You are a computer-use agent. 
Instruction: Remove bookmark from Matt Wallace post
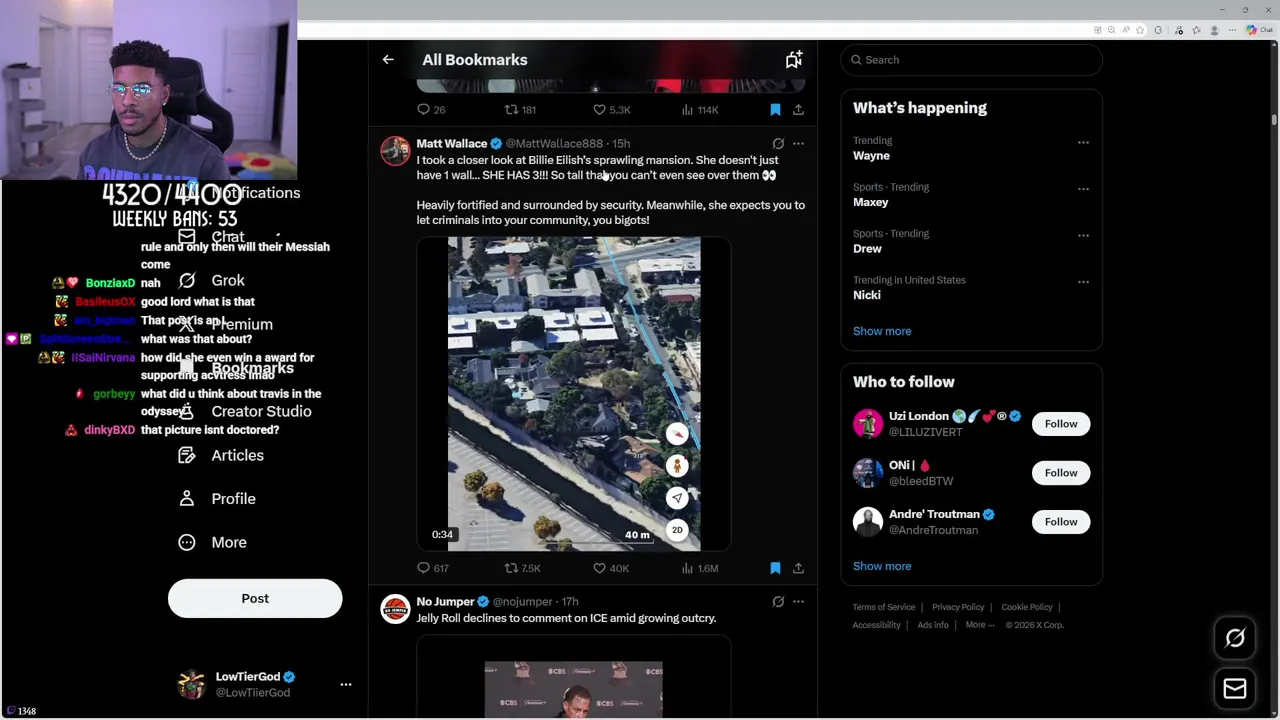point(775,568)
